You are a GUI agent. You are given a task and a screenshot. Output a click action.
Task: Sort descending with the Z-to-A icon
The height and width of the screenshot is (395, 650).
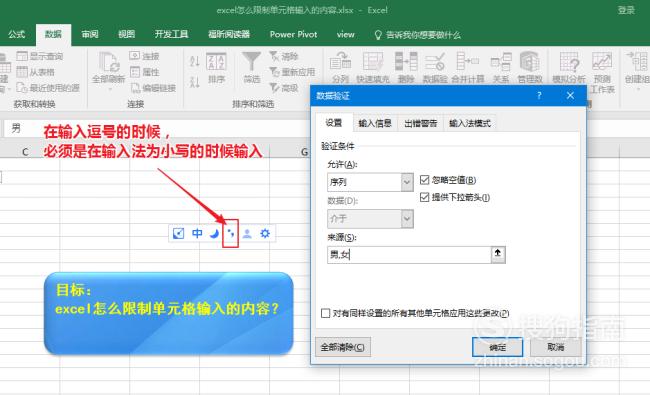(x=194, y=81)
